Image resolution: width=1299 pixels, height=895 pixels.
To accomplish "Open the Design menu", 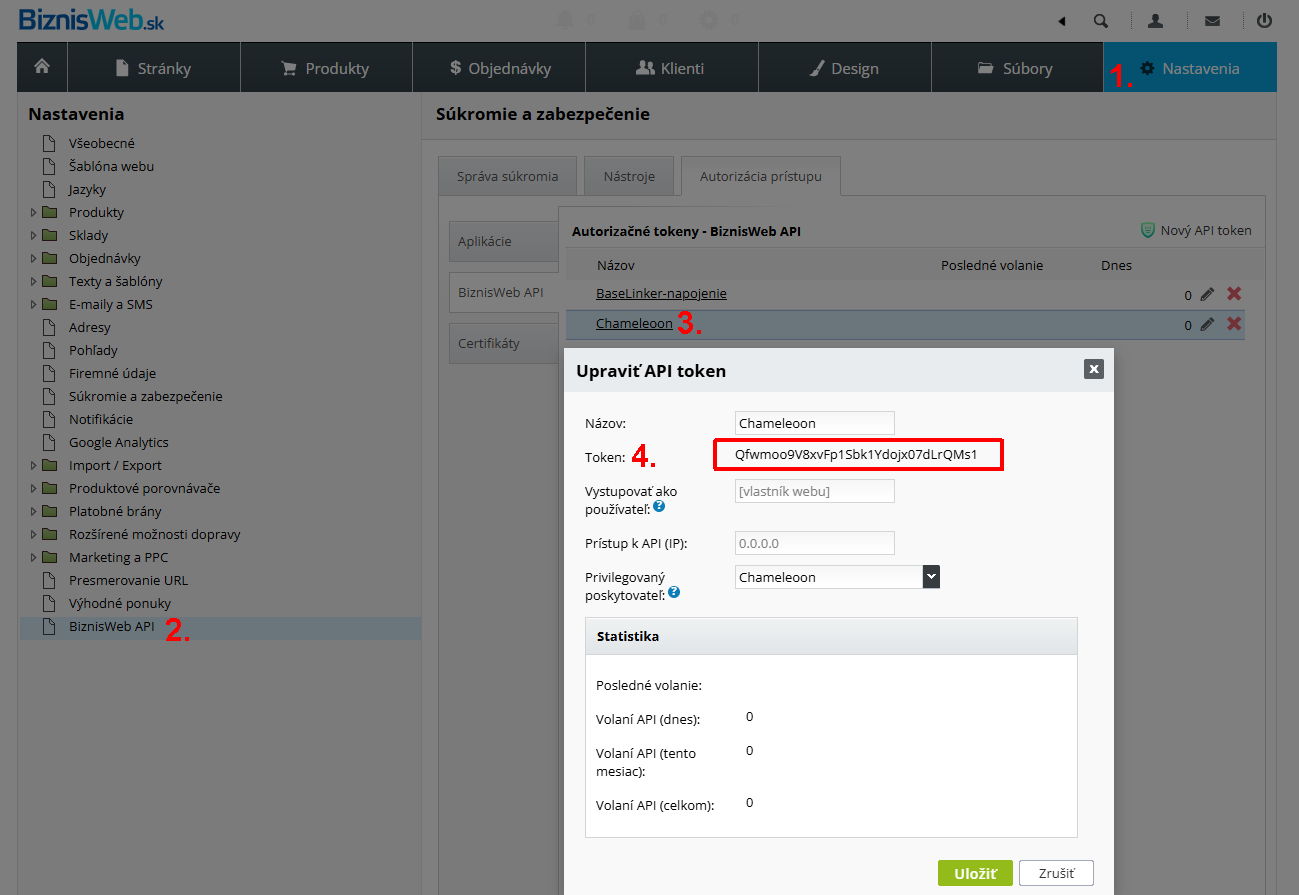I will [845, 68].
